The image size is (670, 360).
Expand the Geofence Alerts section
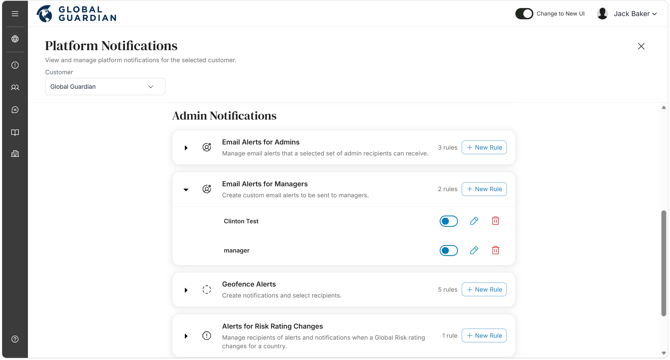click(x=186, y=290)
